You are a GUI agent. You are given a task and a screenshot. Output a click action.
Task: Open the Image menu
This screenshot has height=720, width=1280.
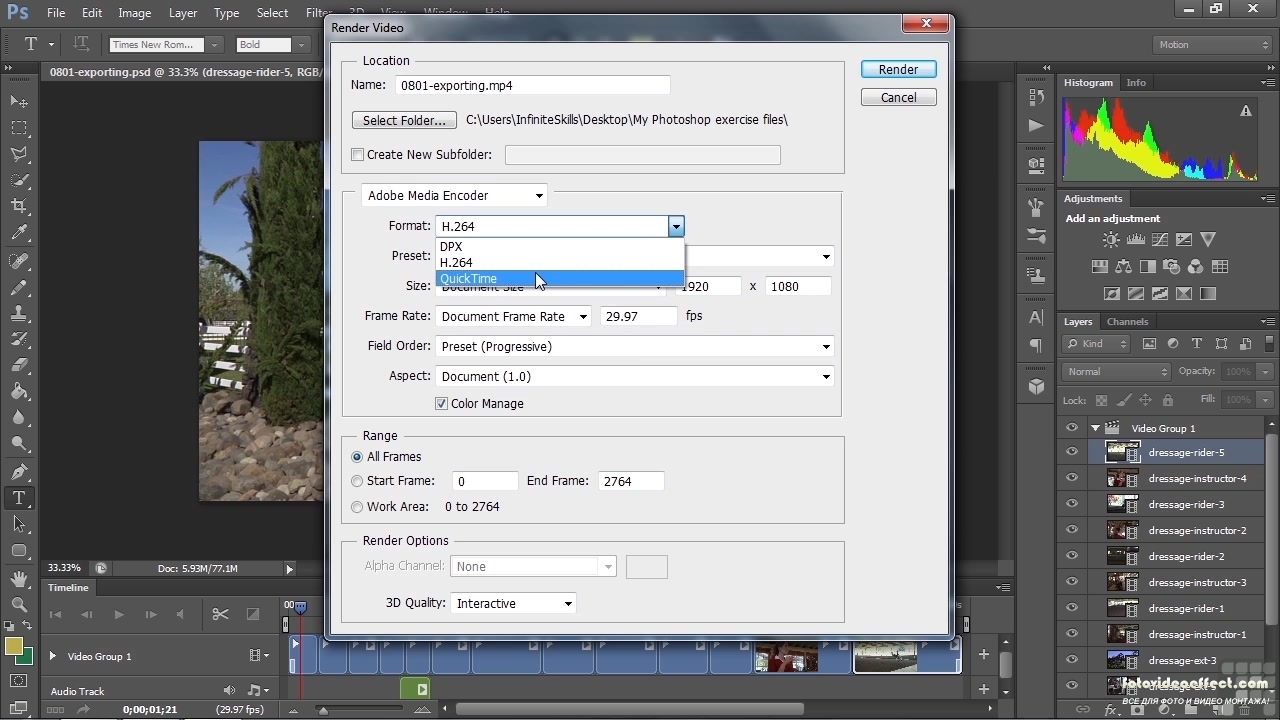pyautogui.click(x=135, y=13)
